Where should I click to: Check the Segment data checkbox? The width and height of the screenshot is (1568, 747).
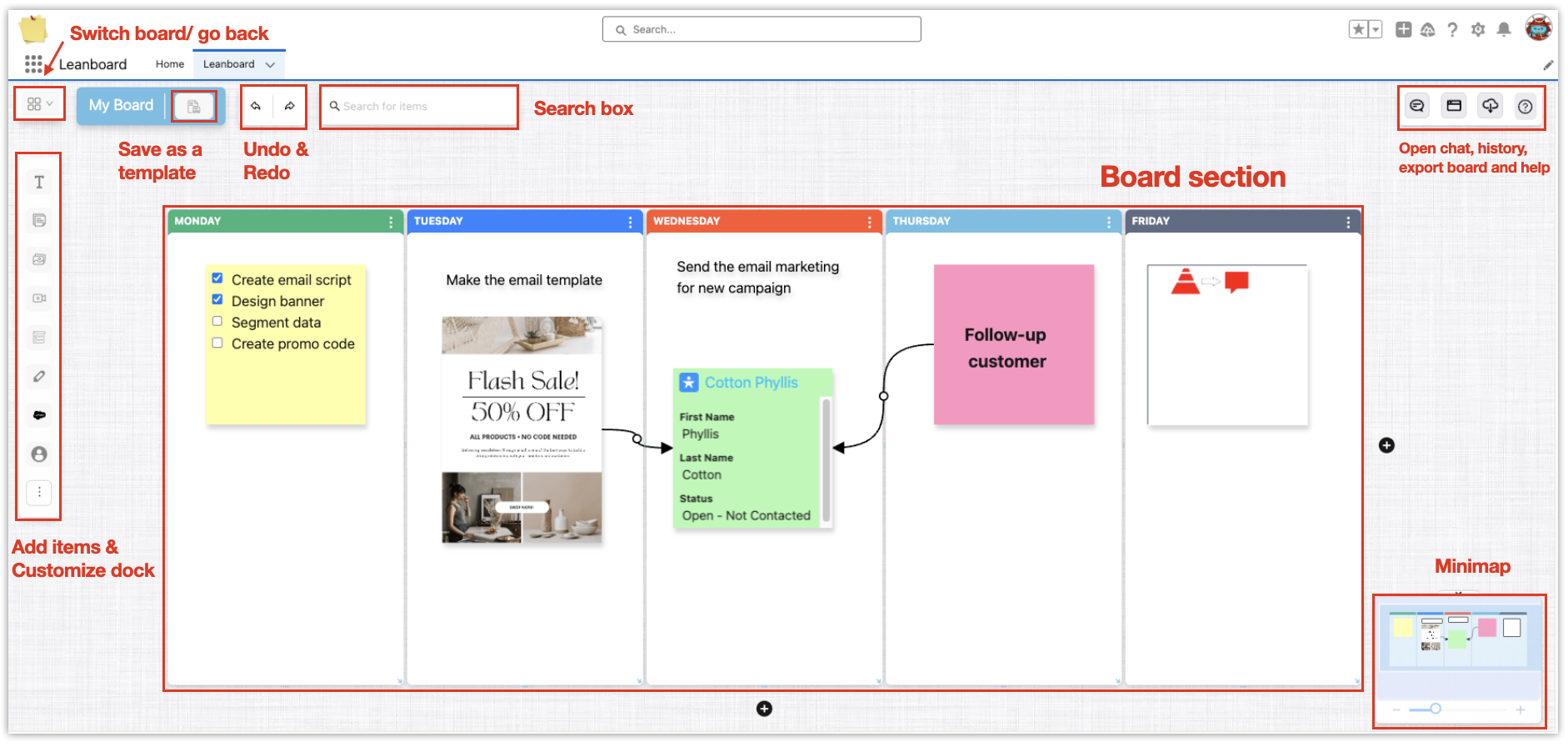click(x=217, y=321)
